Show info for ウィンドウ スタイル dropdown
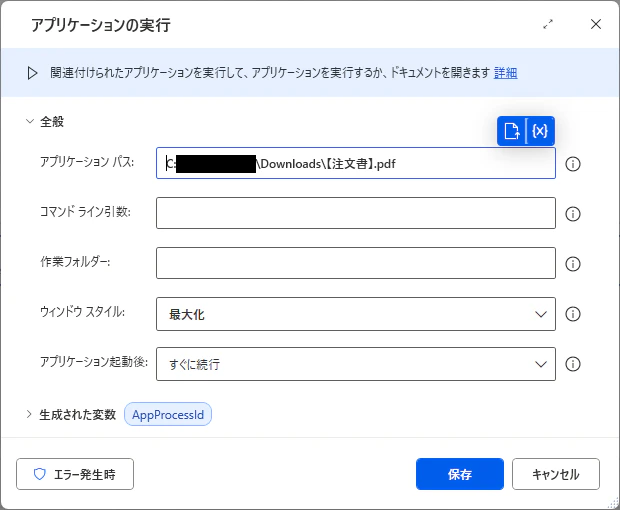 pyautogui.click(x=573, y=314)
